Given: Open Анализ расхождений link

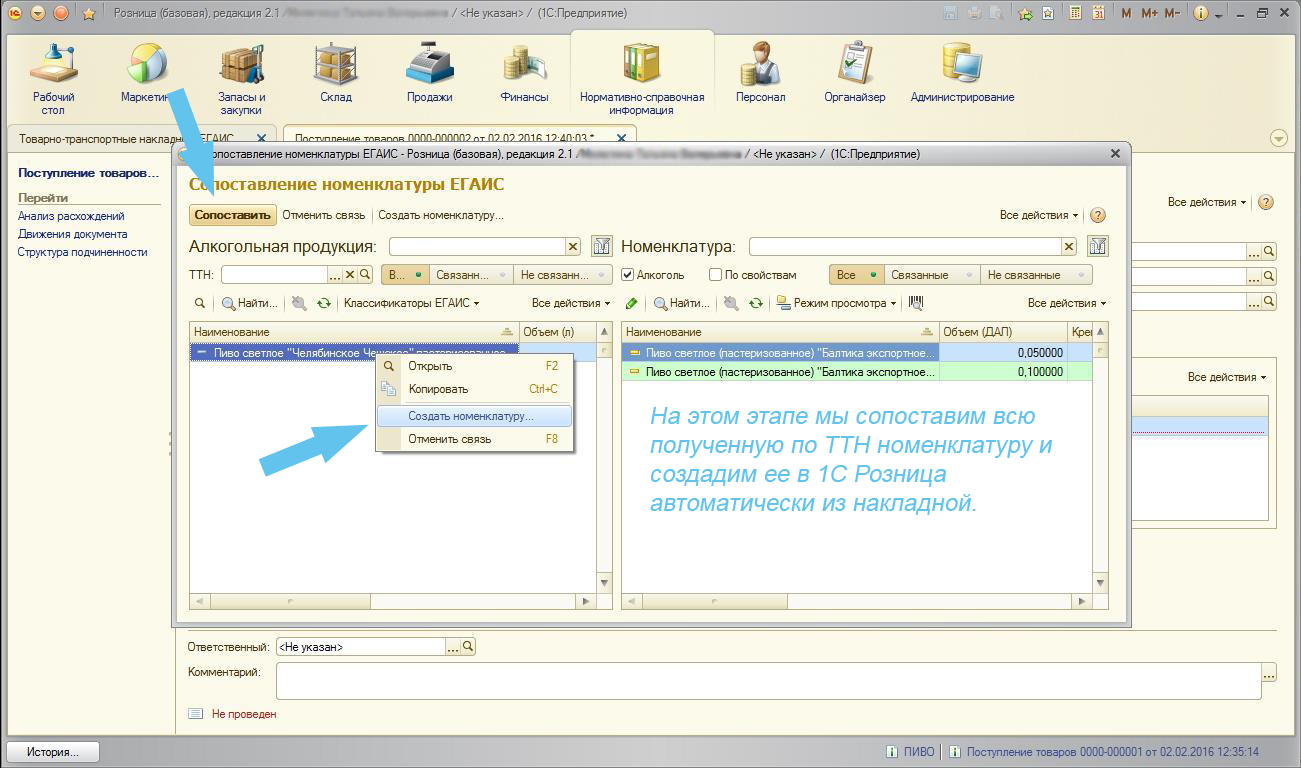Looking at the screenshot, I should pos(71,216).
